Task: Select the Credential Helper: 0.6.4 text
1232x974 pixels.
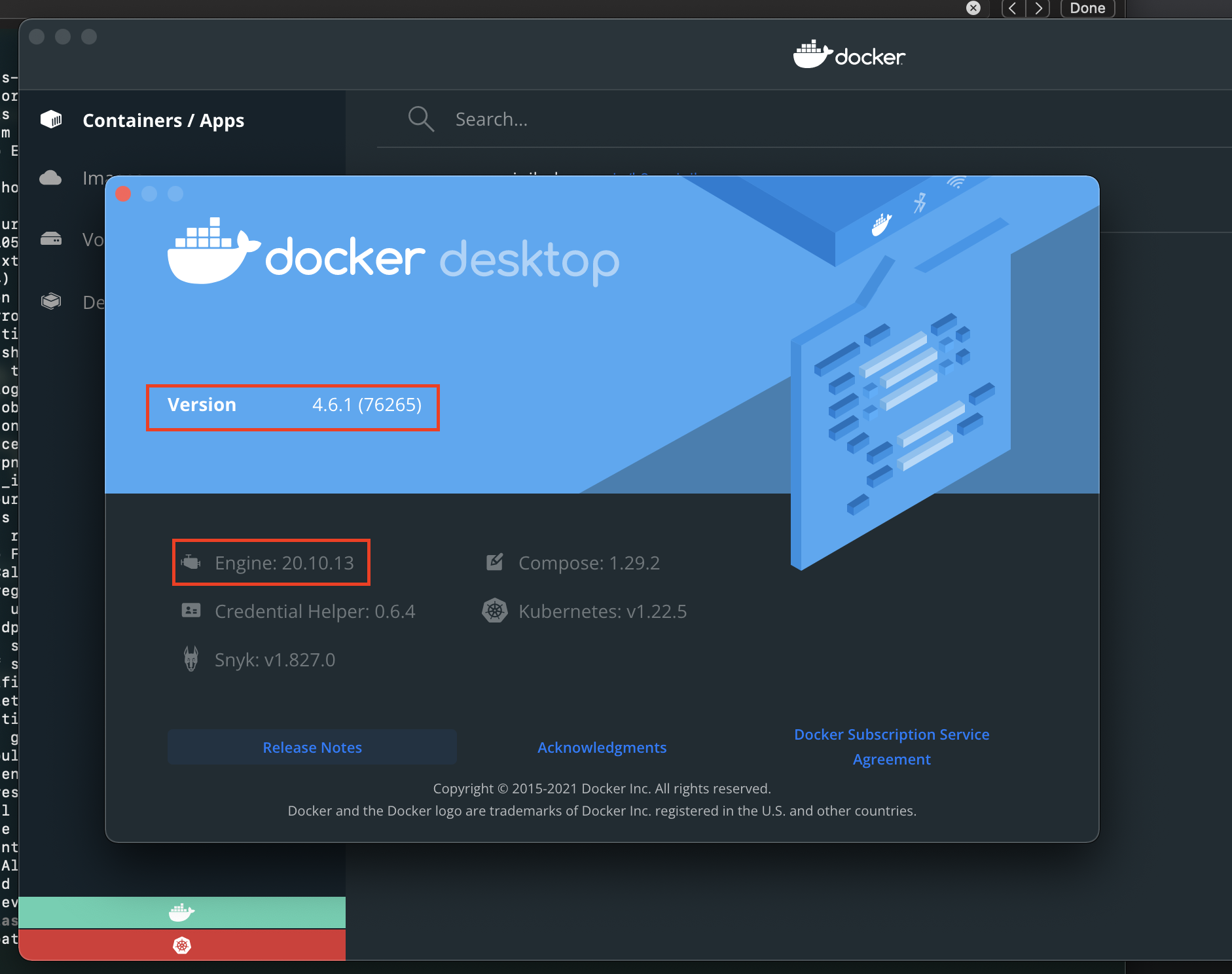Action: coord(315,611)
